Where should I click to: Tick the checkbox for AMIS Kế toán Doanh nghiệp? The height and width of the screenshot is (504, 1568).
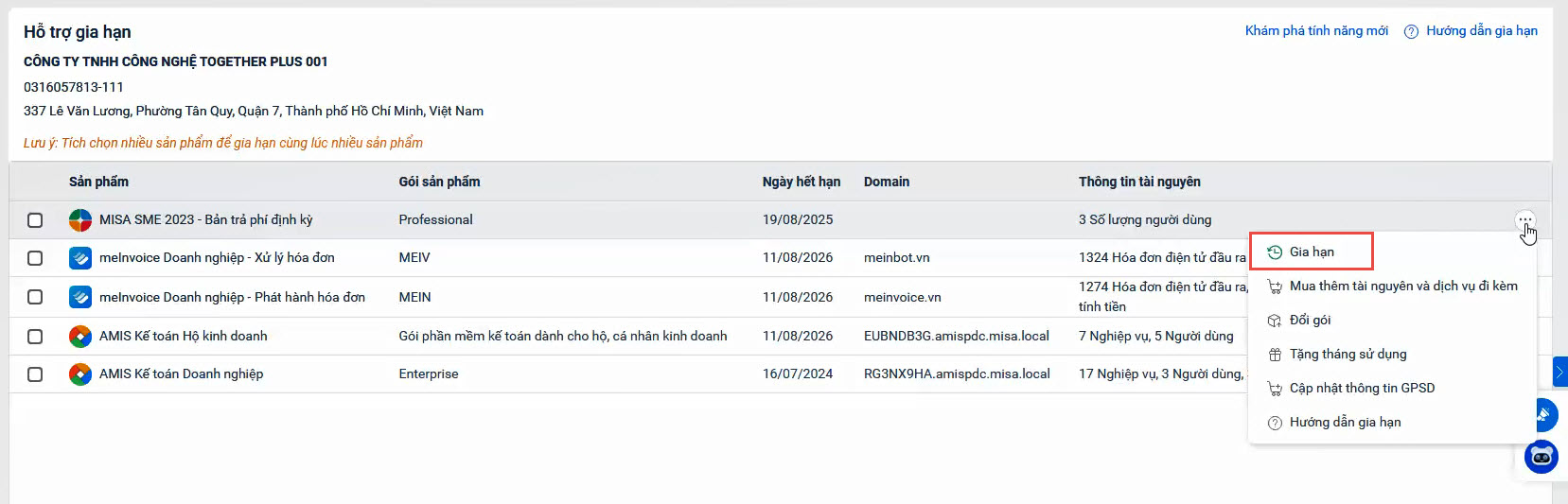click(35, 374)
